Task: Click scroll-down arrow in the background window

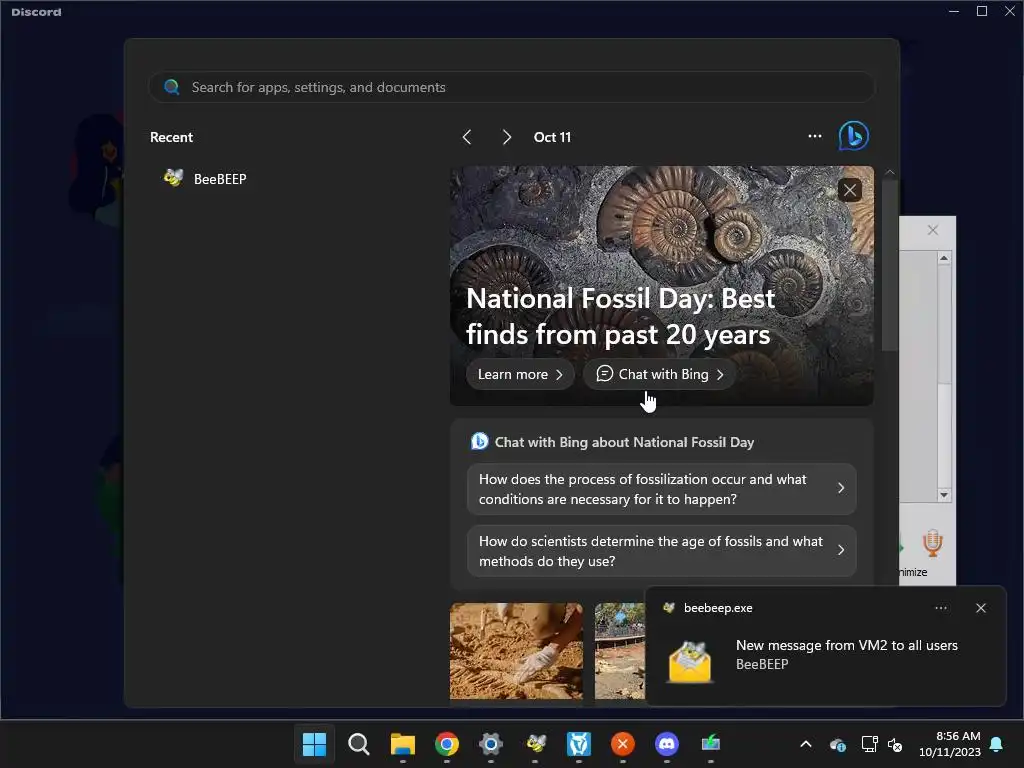Action: 944,495
